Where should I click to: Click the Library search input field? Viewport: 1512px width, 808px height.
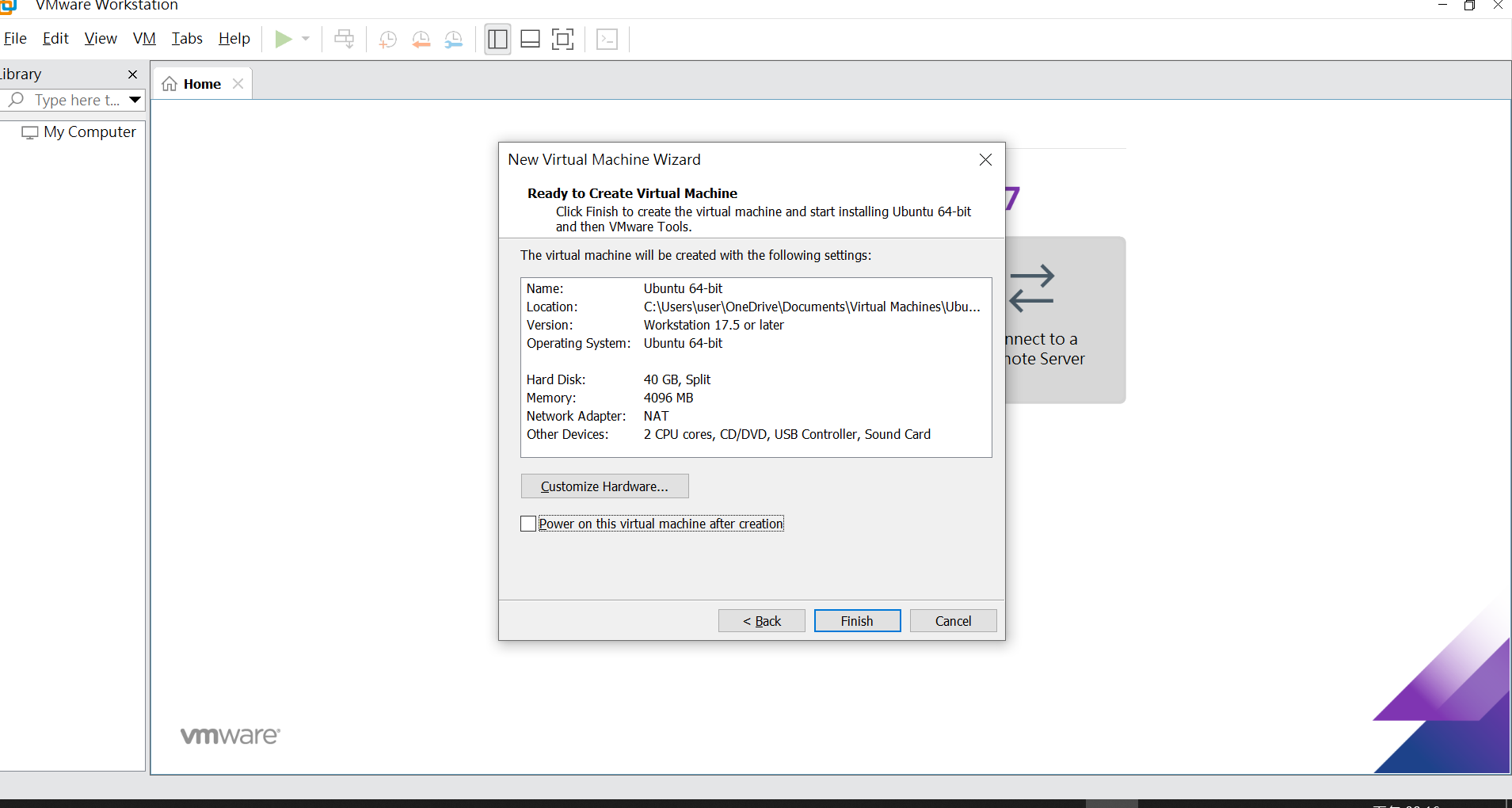[x=75, y=100]
